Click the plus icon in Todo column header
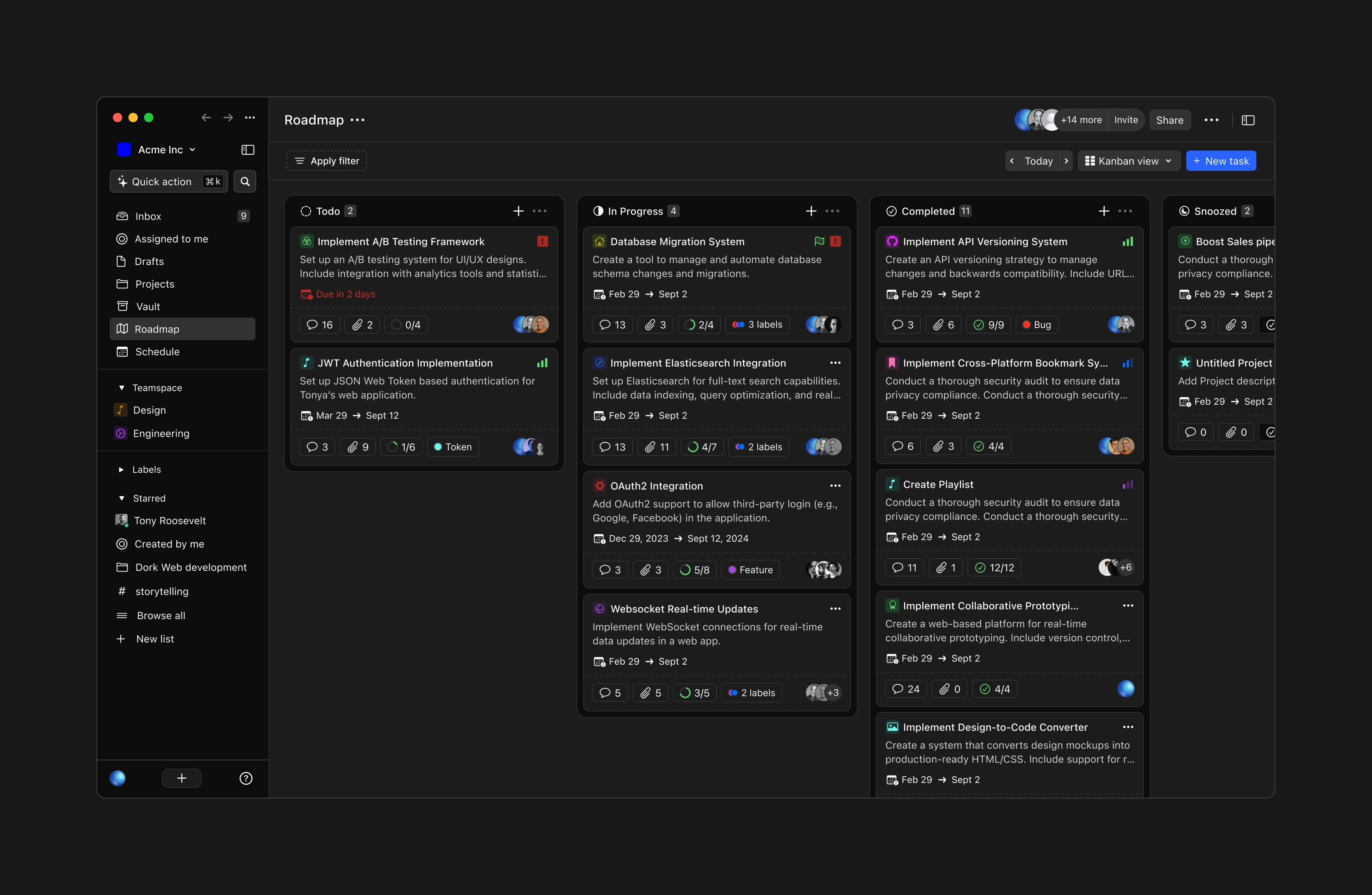Screen dimensions: 1372x895 tap(518, 211)
